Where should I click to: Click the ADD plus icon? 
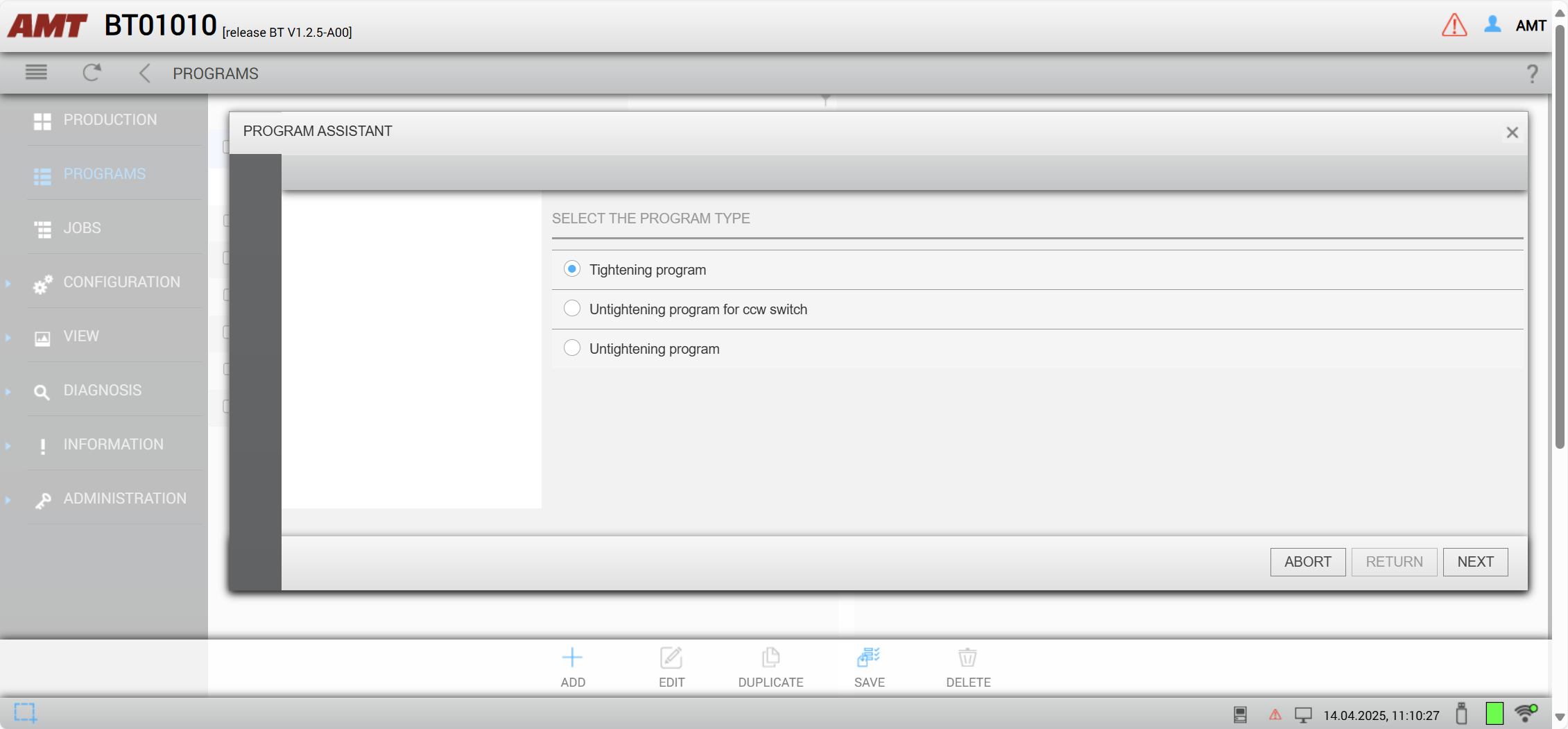click(x=572, y=657)
